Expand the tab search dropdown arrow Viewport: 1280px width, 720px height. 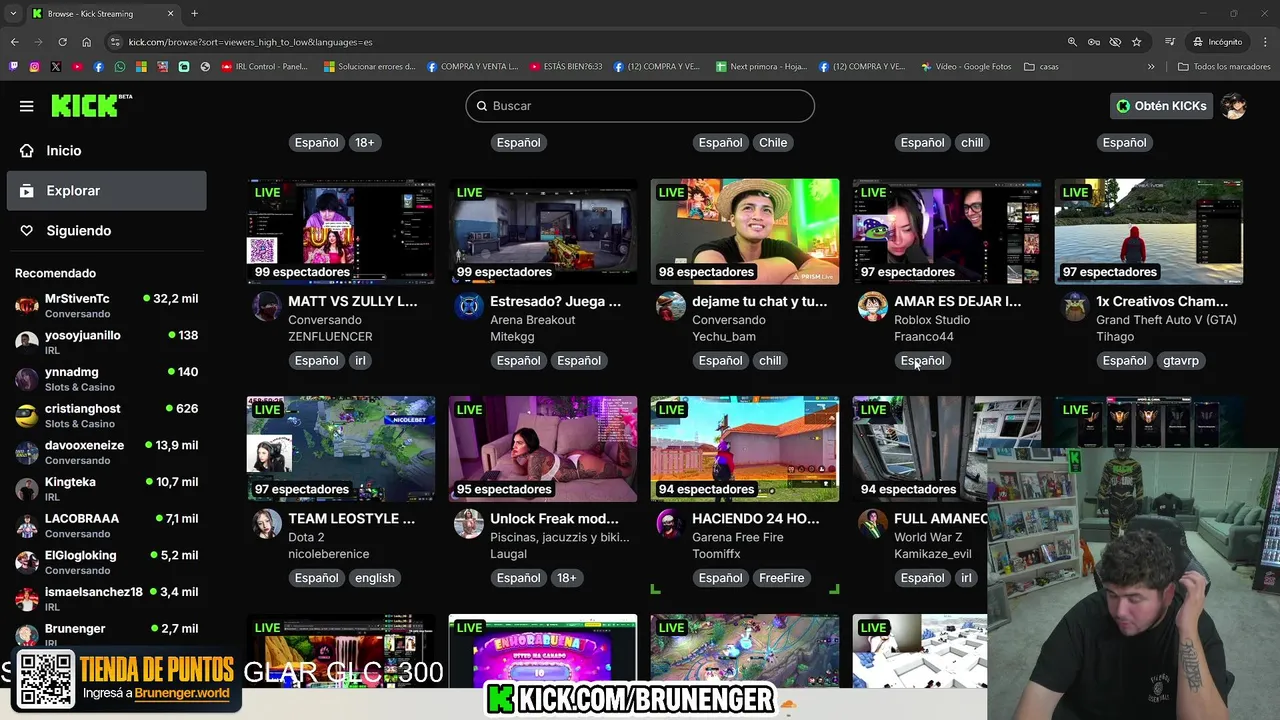(x=13, y=14)
